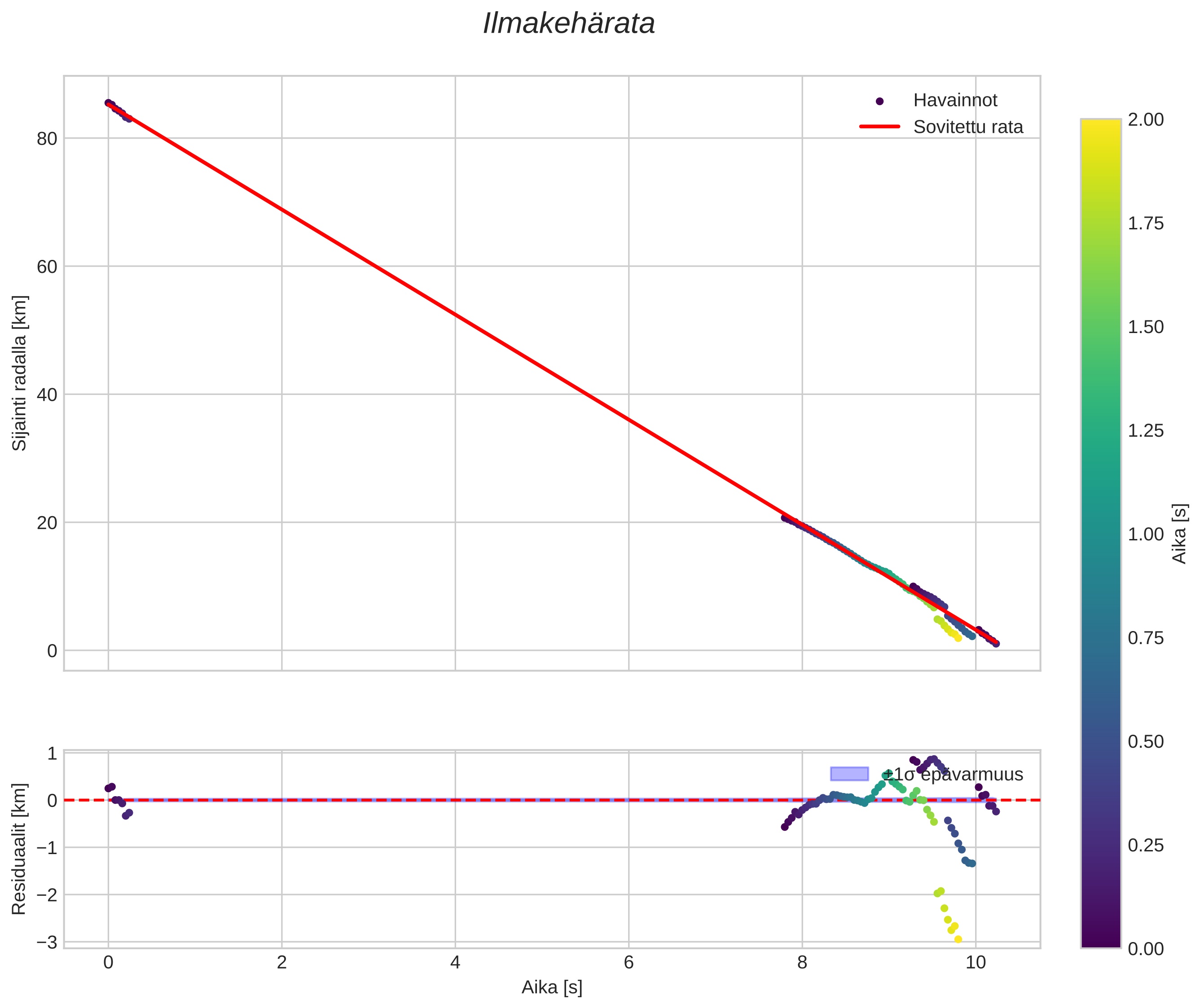Click the y-axis tick label 80
Image resolution: width=1200 pixels, height=1008 pixels.
coord(47,138)
